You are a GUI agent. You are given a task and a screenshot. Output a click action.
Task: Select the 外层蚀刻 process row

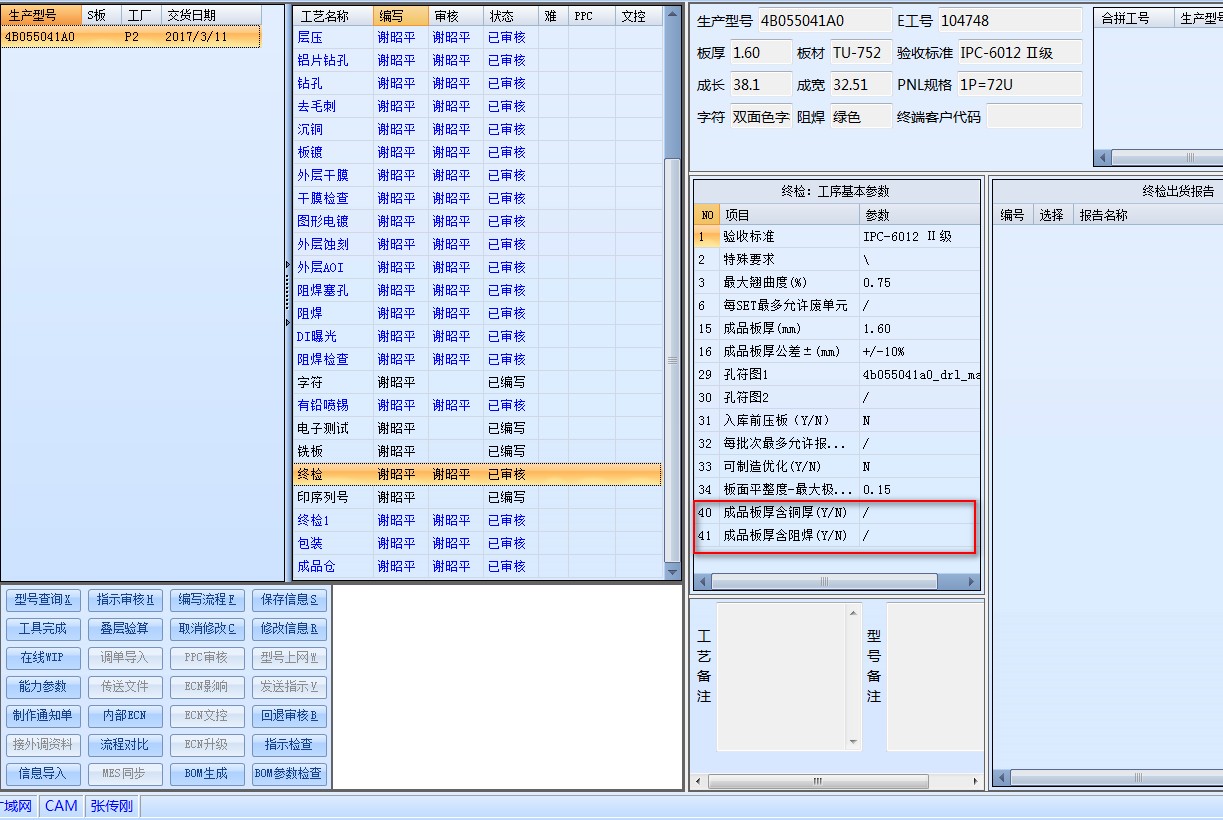point(478,244)
